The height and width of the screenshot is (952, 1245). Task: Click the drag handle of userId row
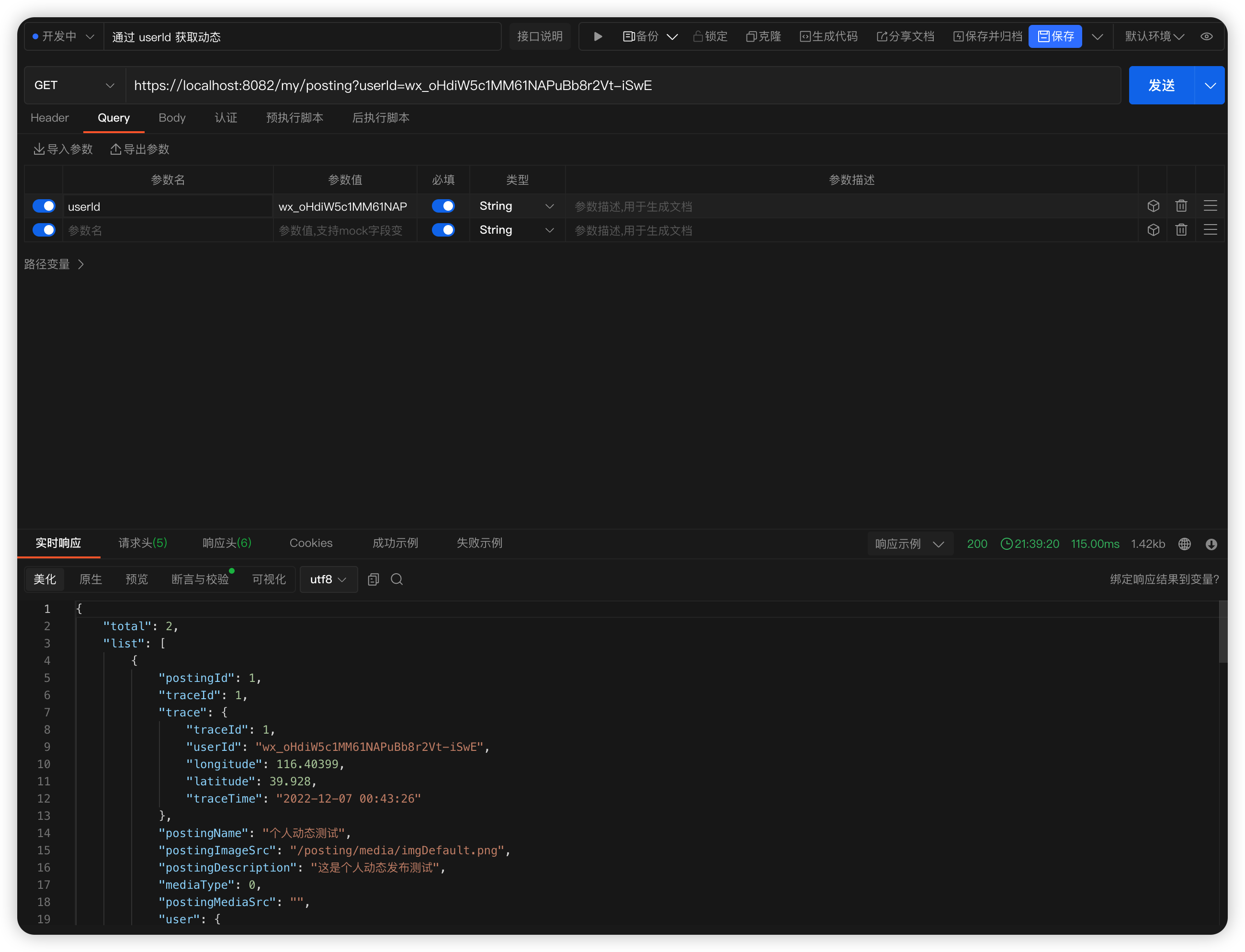coord(1210,206)
